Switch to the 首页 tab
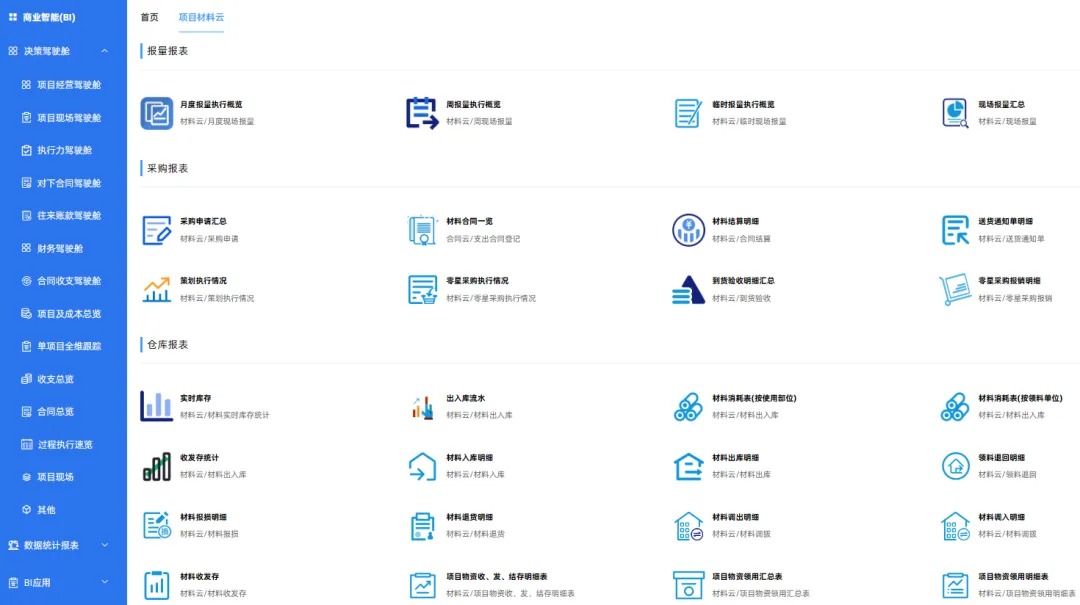Screen dimensions: 1080x605 (x=150, y=17)
